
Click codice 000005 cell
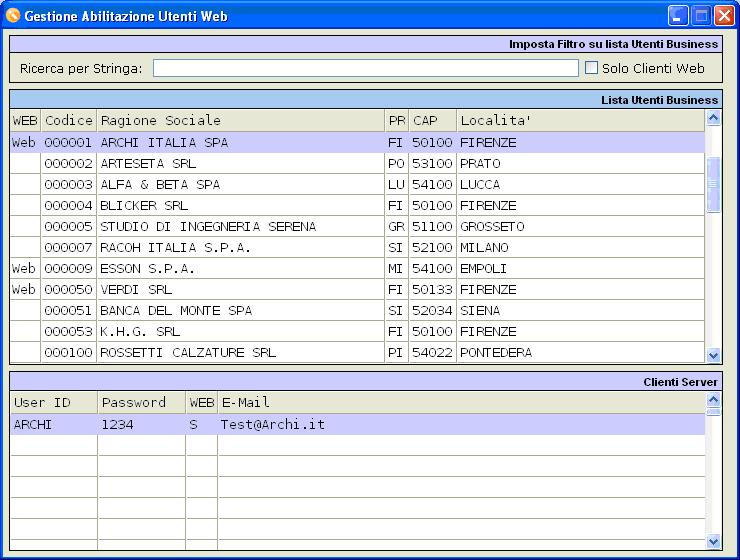click(68, 226)
